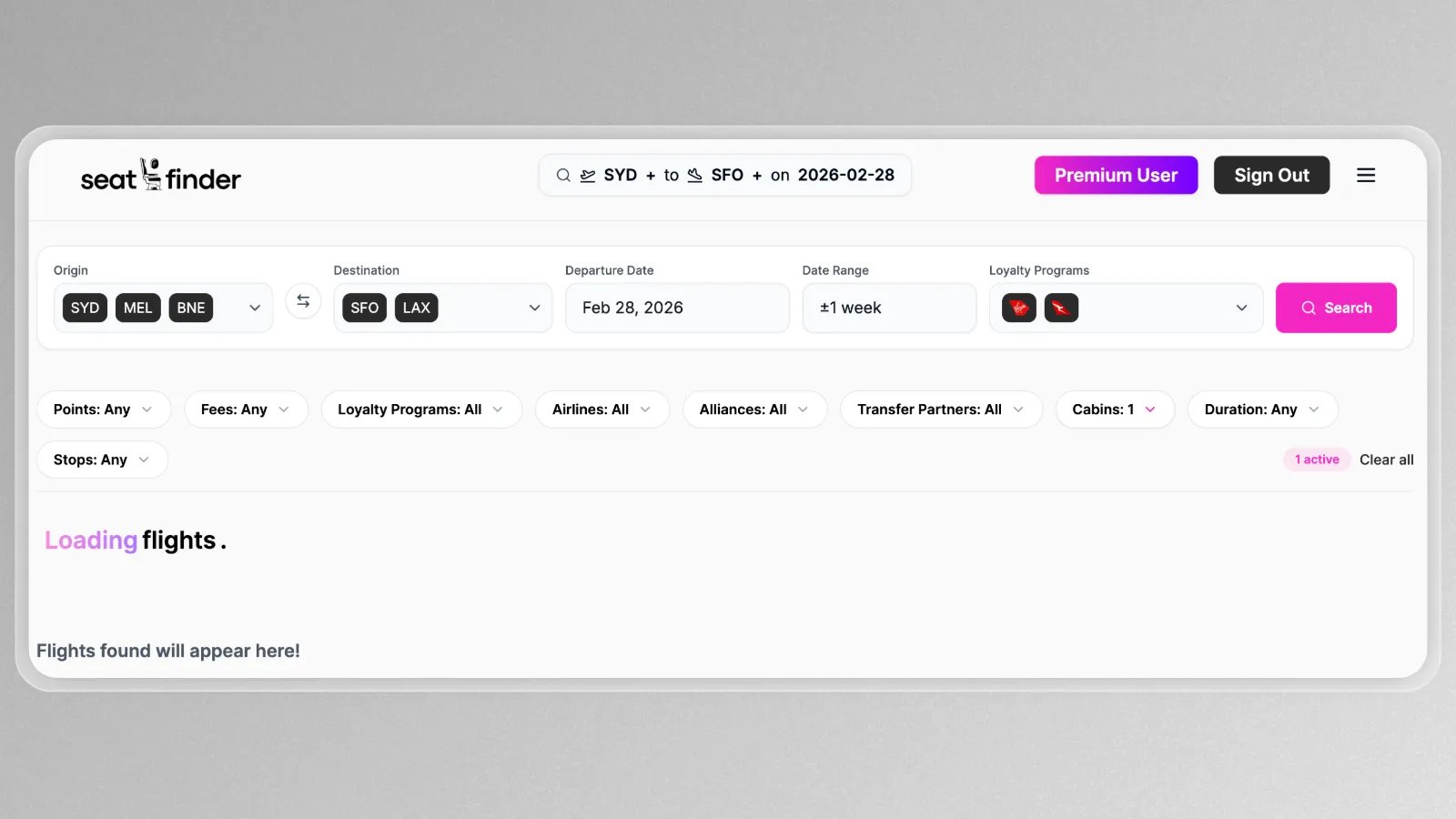Click the SYD origin chip
This screenshot has width=1456, height=819.
click(x=85, y=308)
